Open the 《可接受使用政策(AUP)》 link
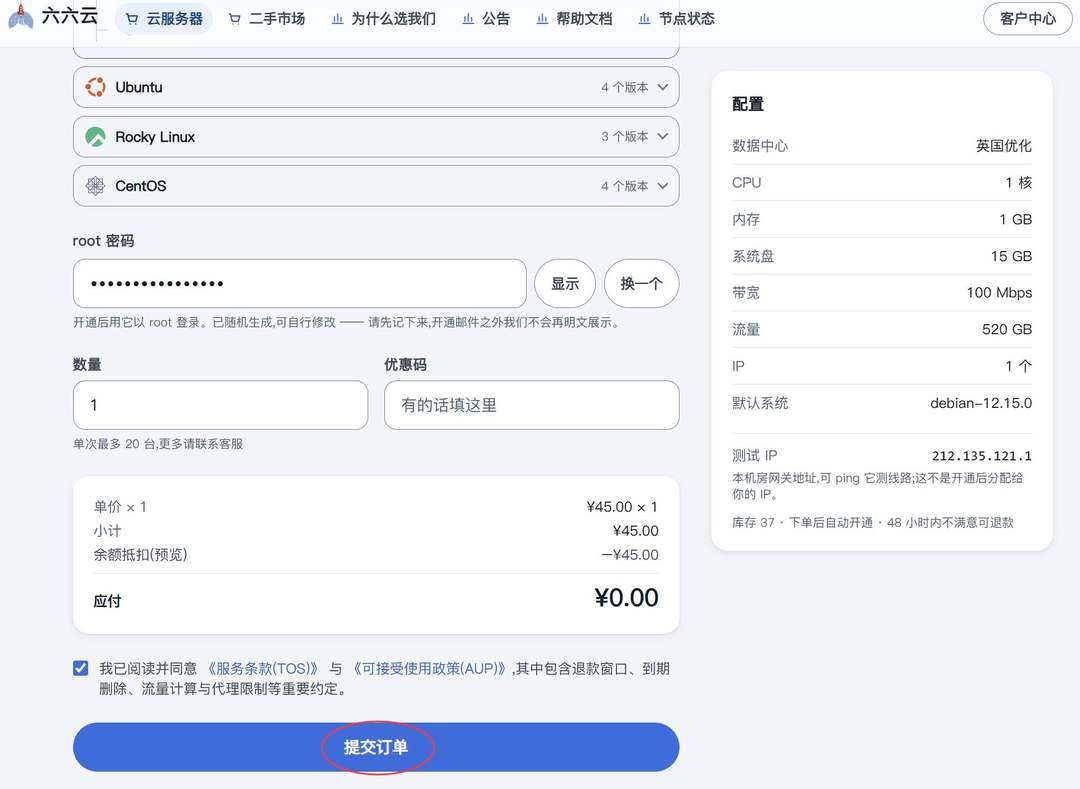Viewport: 1080px width, 789px height. point(430,669)
